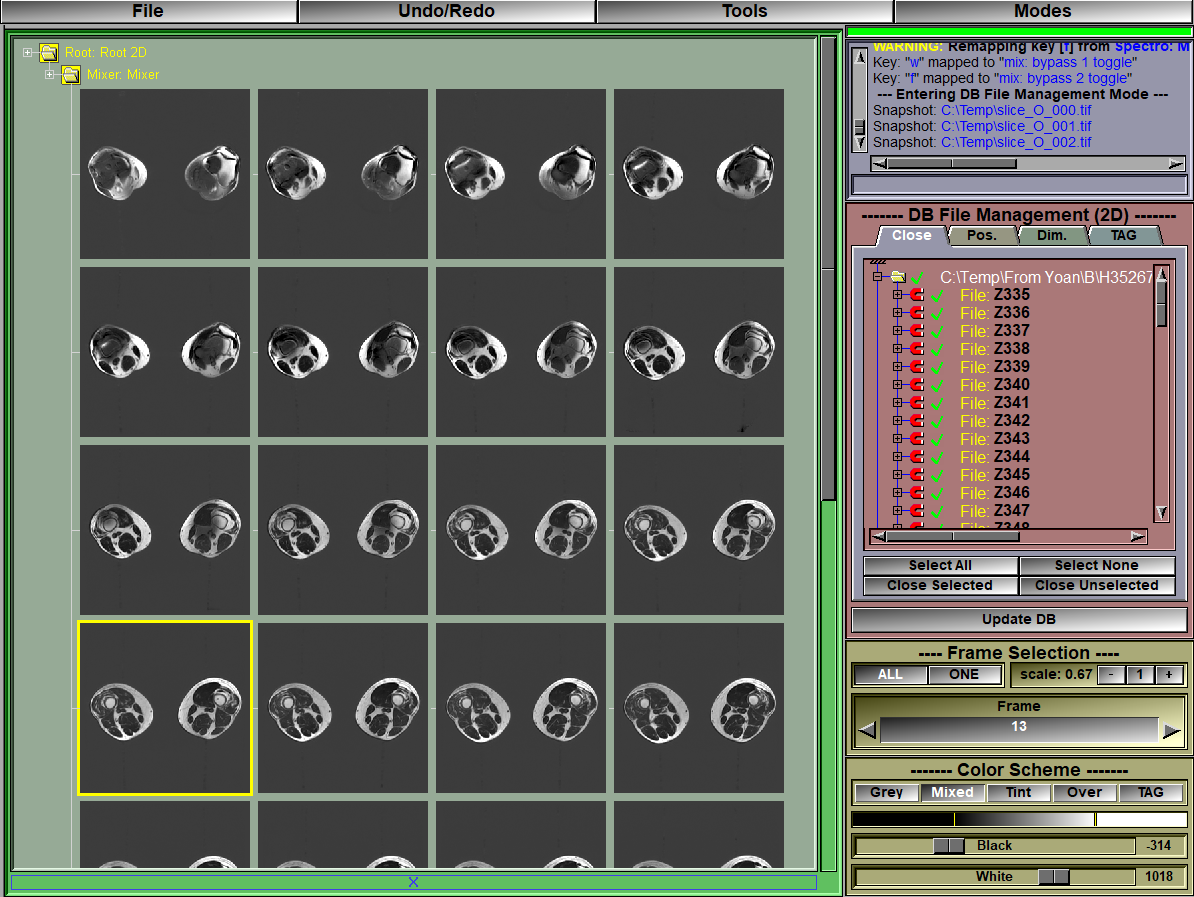Click the red magnet icon of file Z345
The image size is (1194, 897).
[x=916, y=474]
